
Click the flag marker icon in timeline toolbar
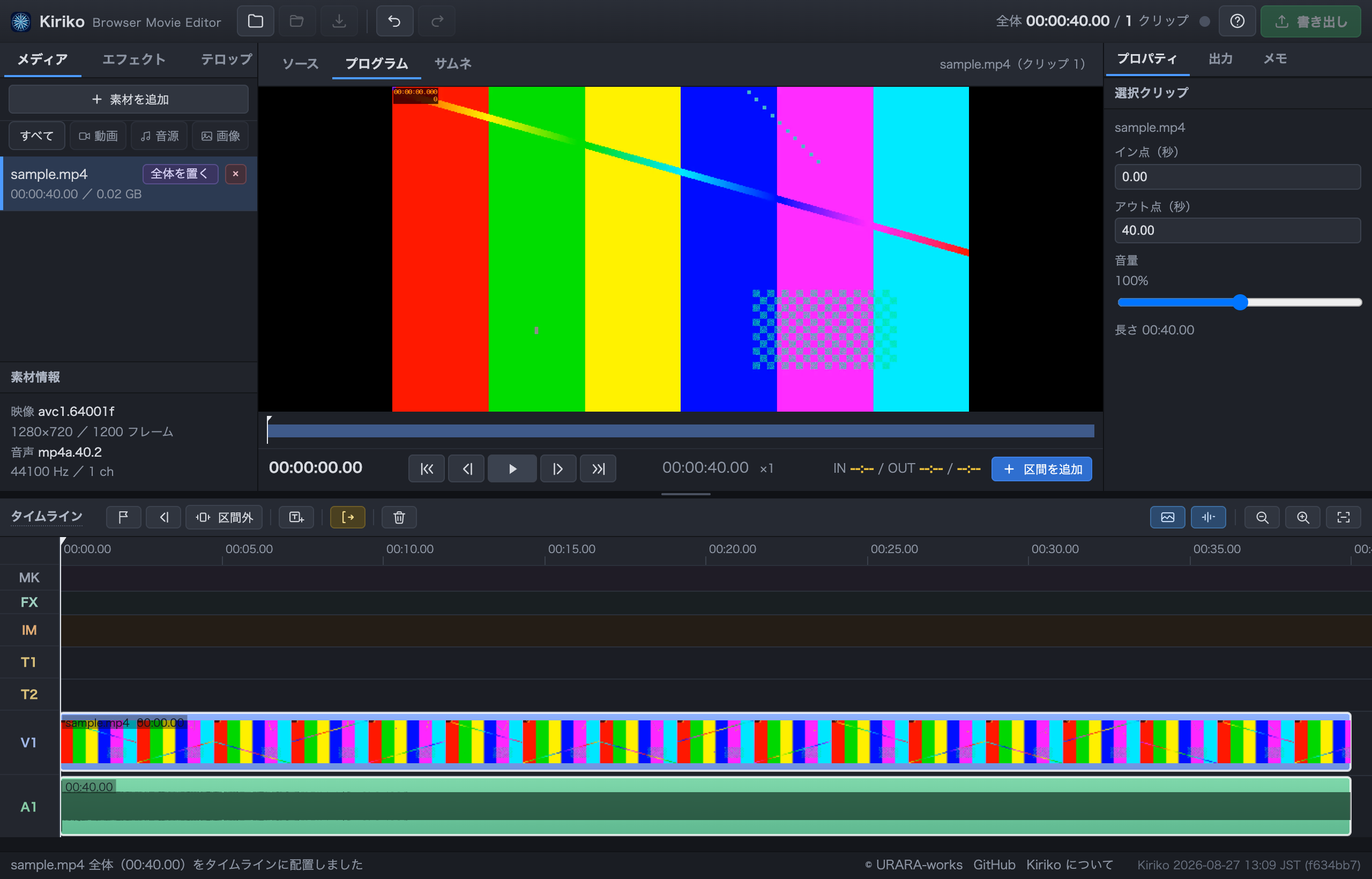(x=123, y=517)
